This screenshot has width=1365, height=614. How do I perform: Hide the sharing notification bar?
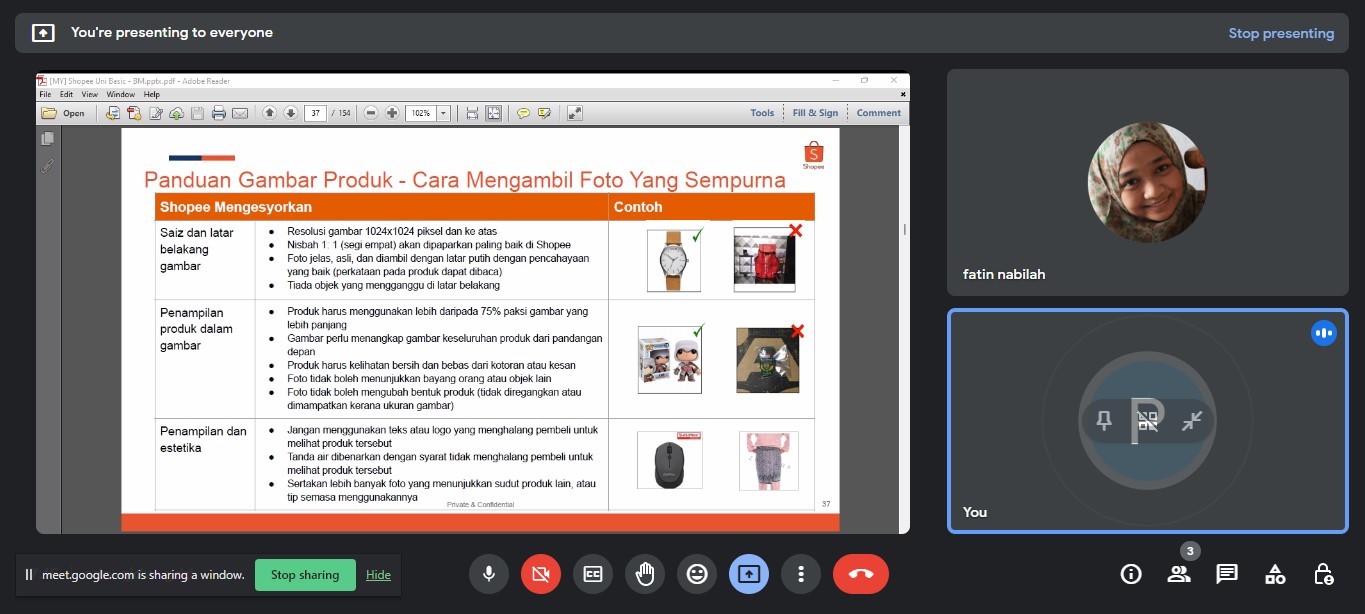378,575
